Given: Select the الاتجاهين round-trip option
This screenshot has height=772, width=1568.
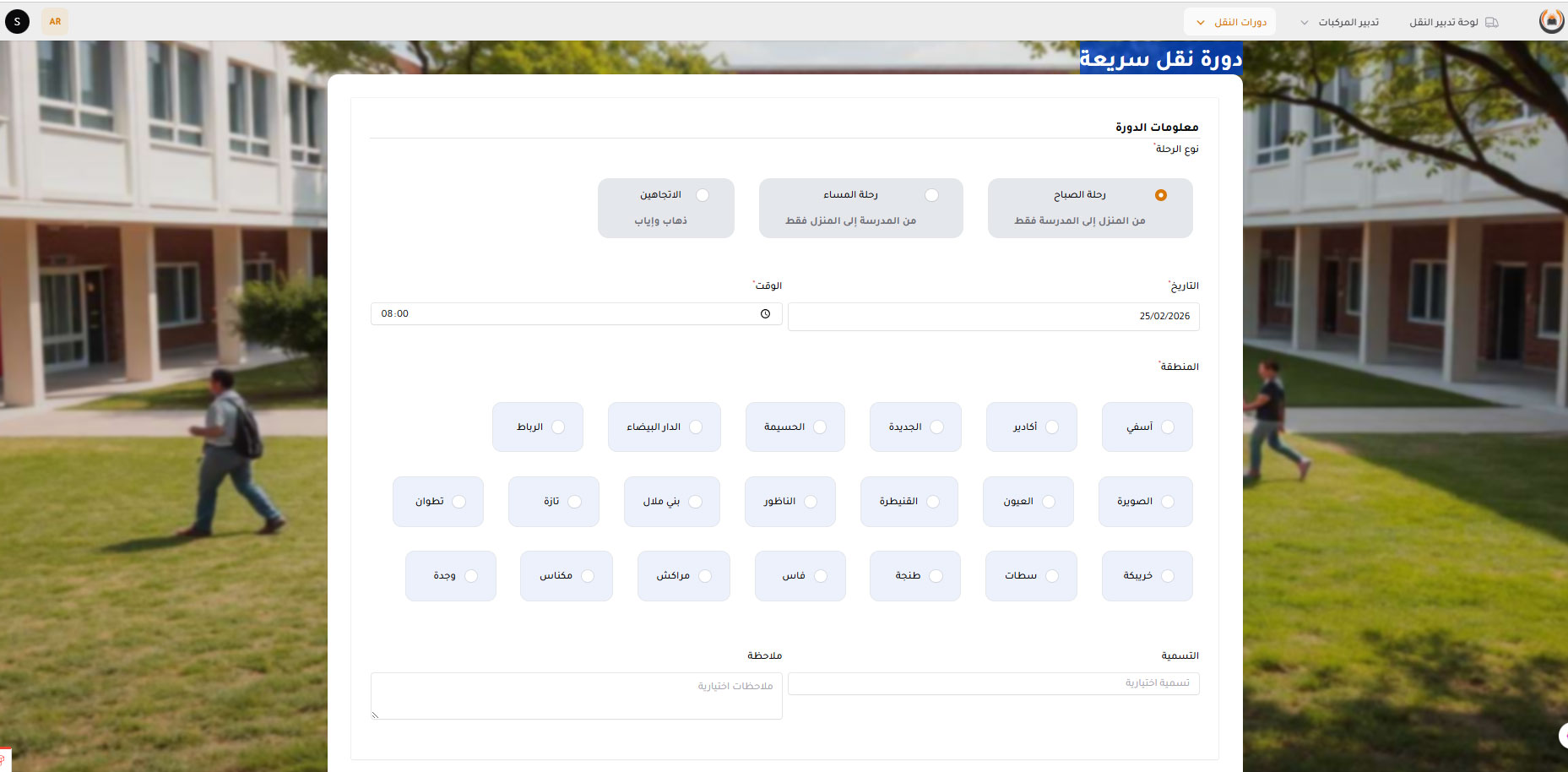Looking at the screenshot, I should pyautogui.click(x=665, y=208).
